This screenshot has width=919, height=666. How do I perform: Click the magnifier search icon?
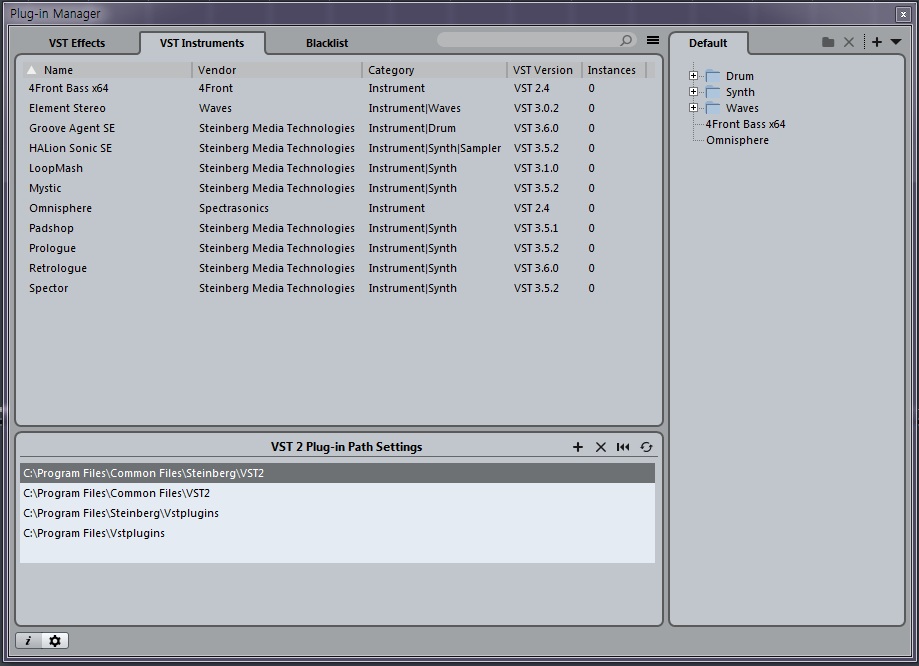[x=626, y=40]
